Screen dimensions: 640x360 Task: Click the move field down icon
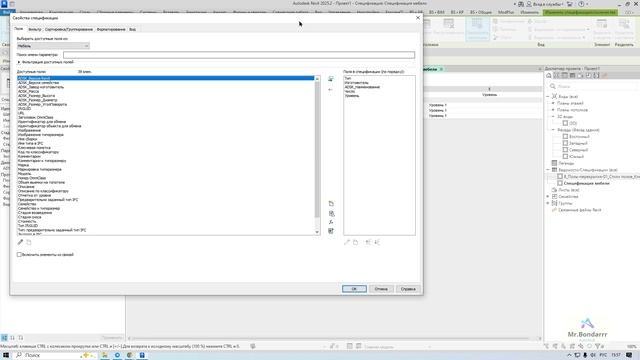click(x=377, y=242)
